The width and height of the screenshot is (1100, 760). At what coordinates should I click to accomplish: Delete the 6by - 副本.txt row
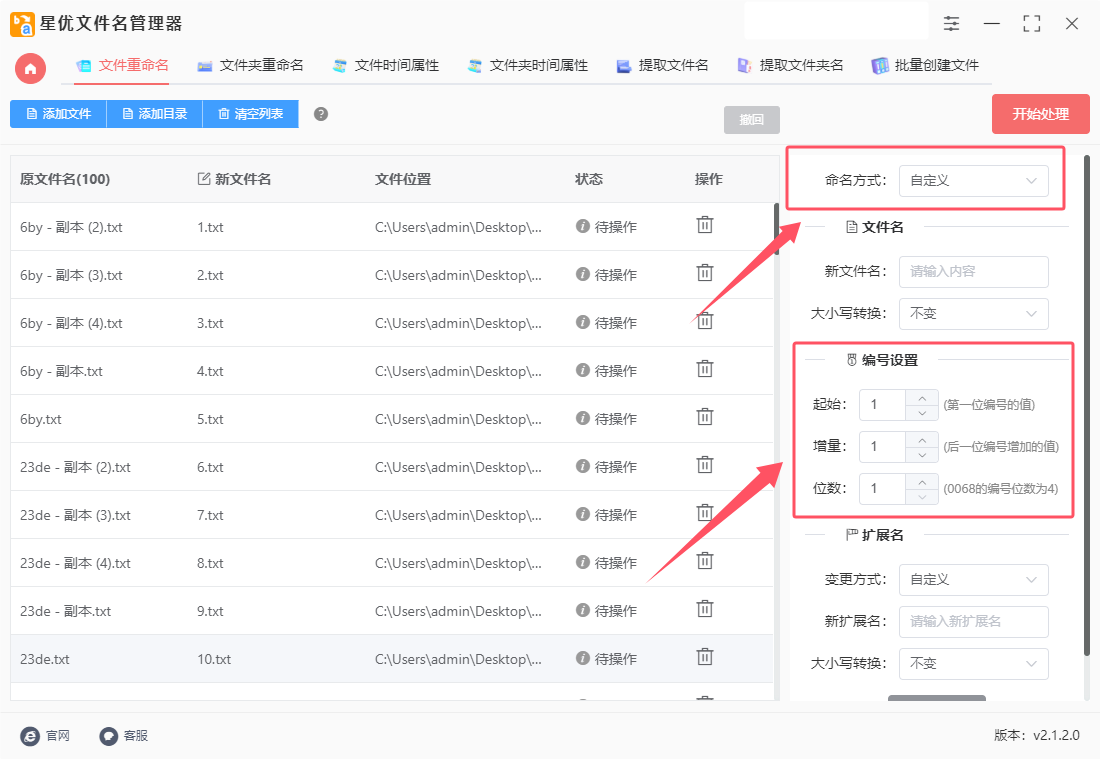(704, 368)
